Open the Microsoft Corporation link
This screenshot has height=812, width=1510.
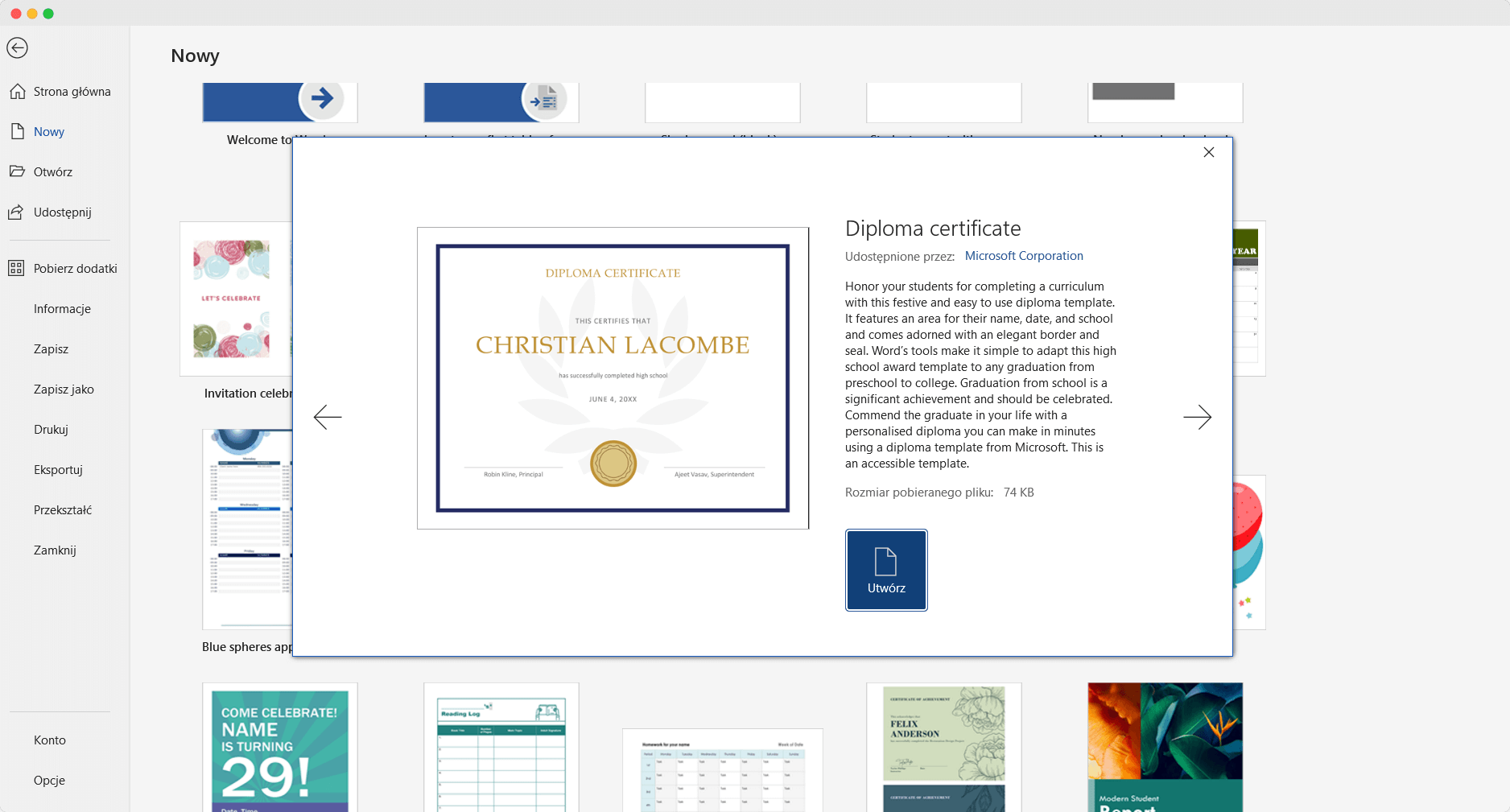coord(1024,256)
